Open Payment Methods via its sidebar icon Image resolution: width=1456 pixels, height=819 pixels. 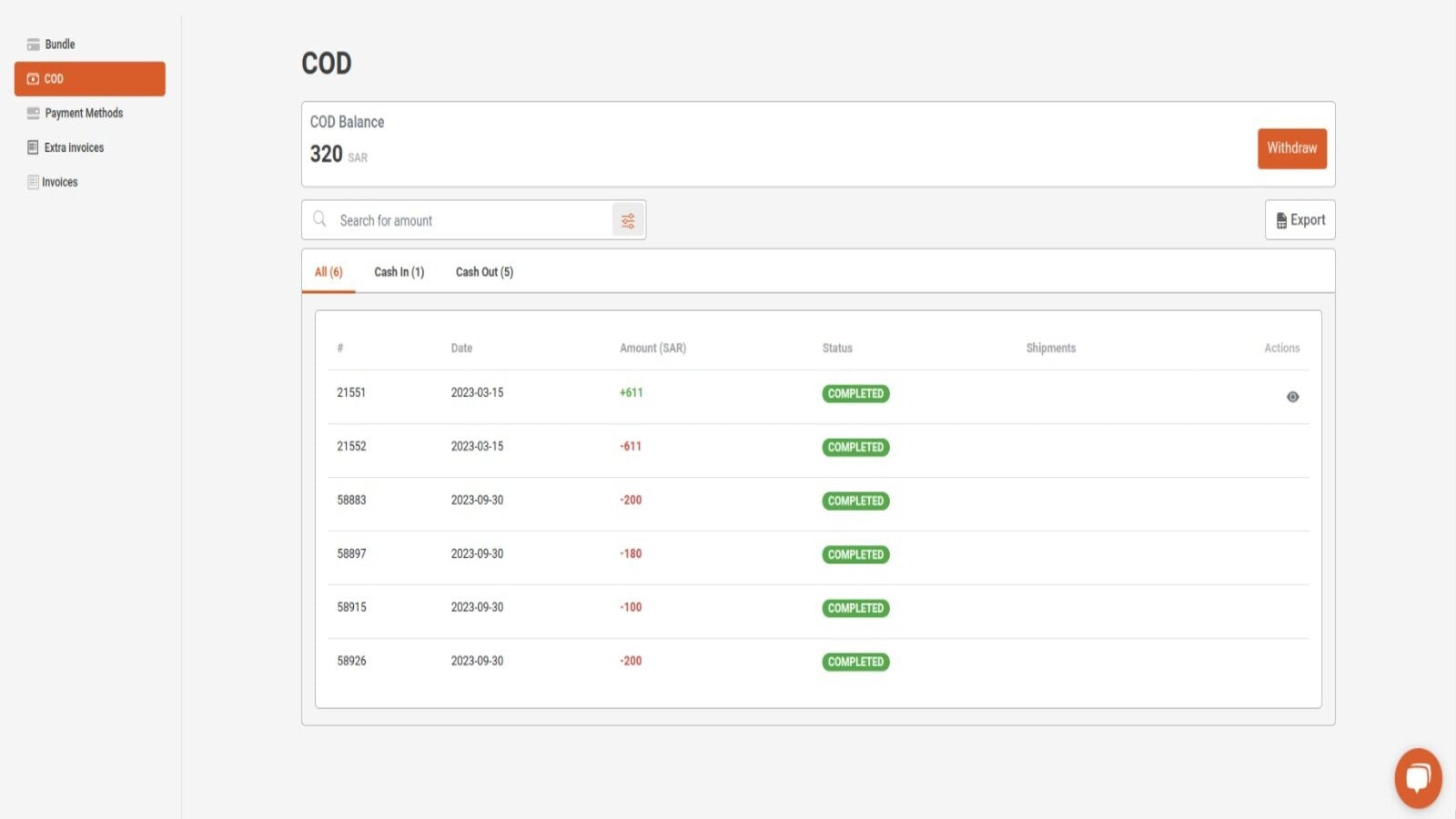(x=32, y=113)
